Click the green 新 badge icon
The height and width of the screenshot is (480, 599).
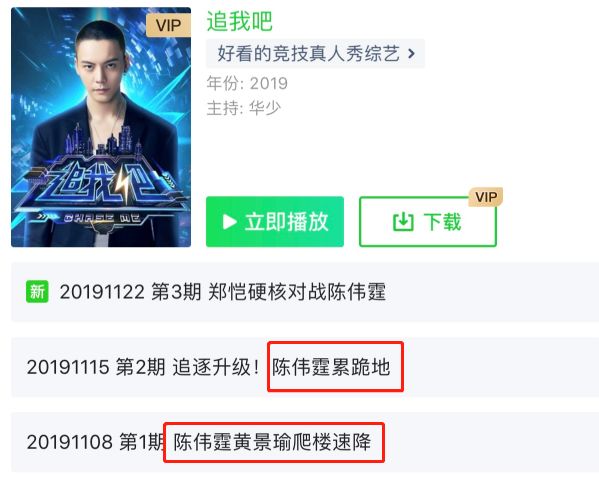[x=37, y=292]
